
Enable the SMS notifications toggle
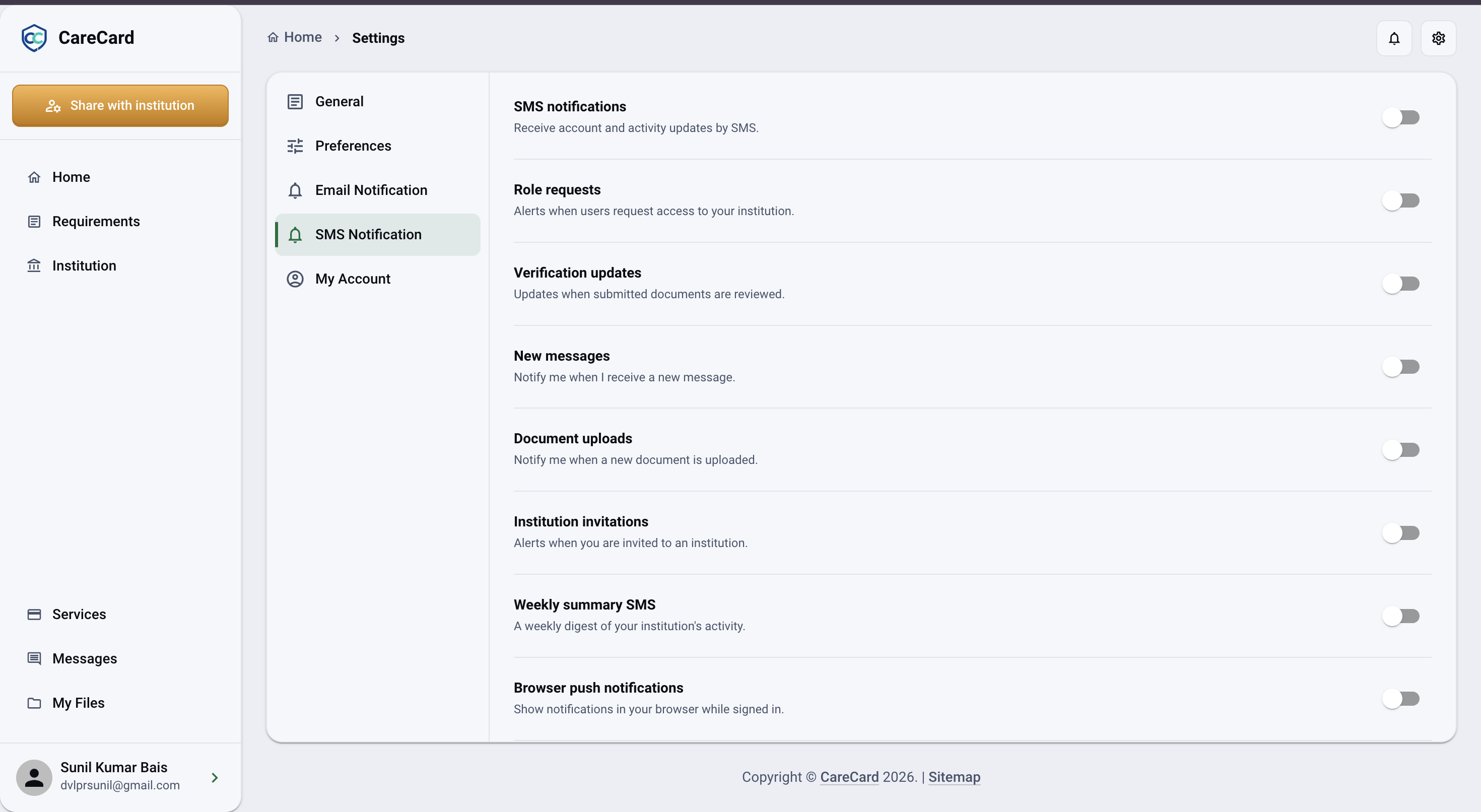pos(1400,117)
